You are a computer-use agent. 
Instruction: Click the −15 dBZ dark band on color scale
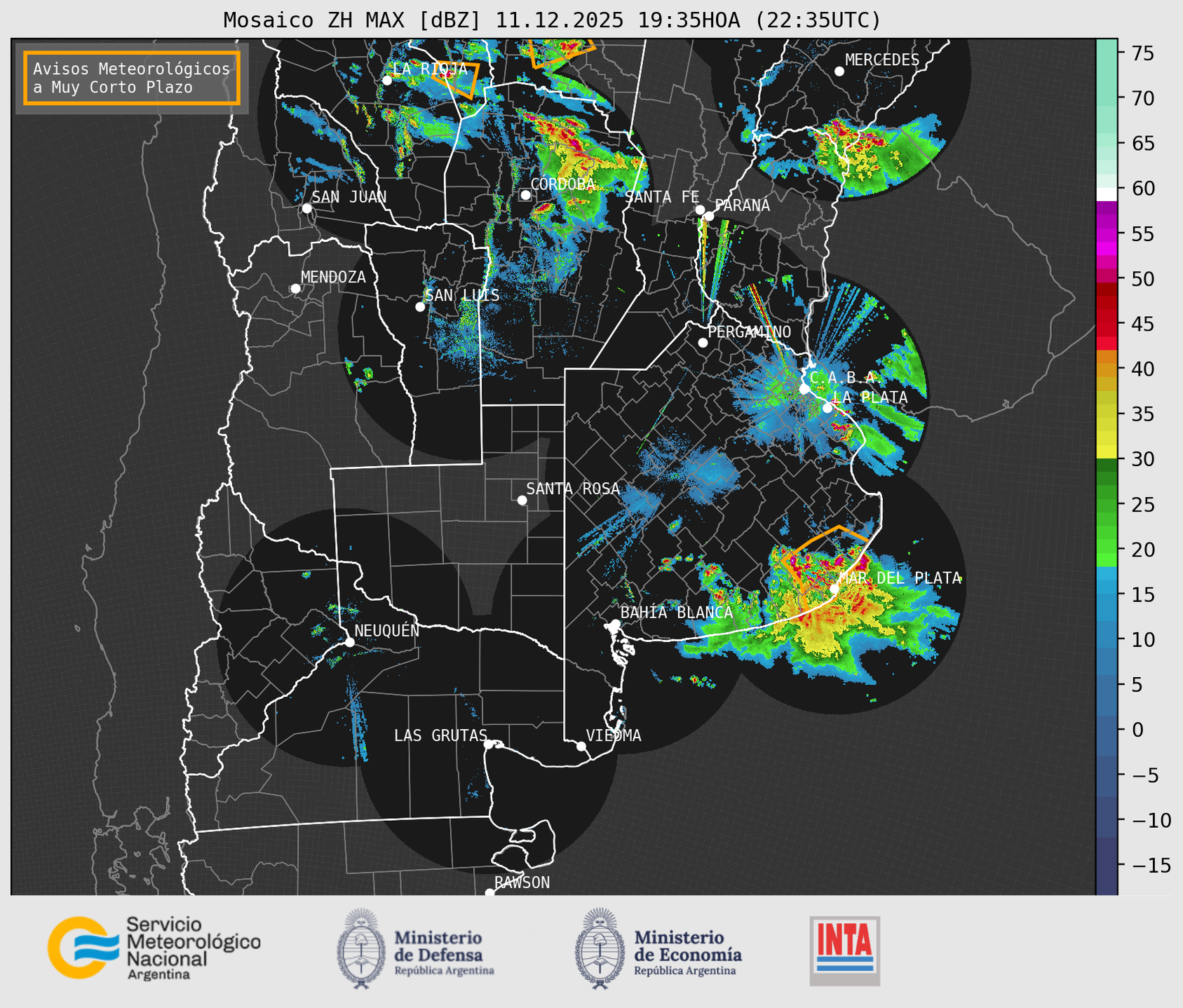pos(1107,865)
